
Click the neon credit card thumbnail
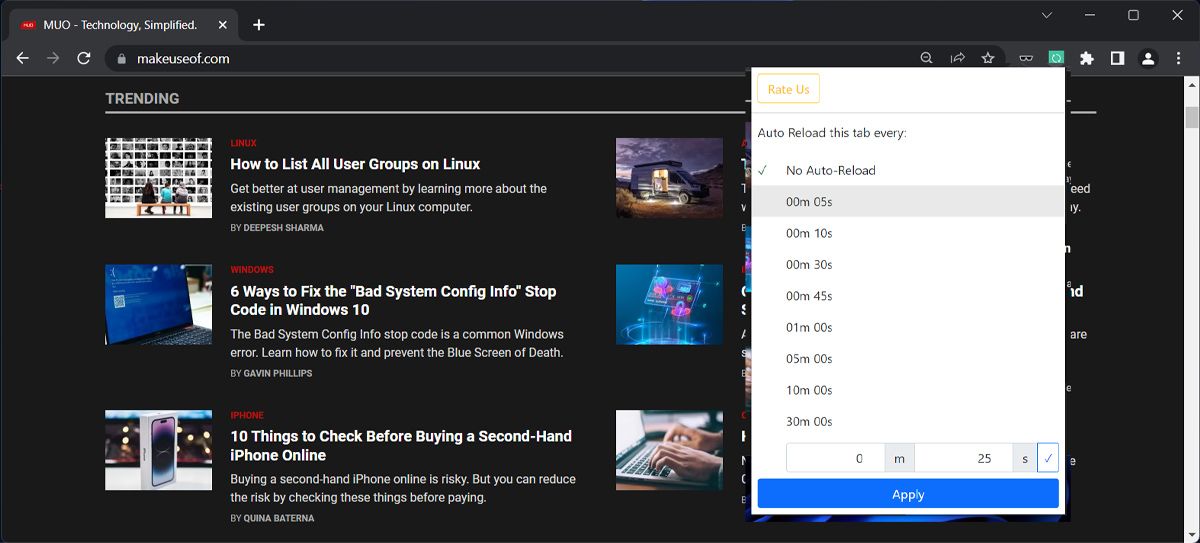669,305
